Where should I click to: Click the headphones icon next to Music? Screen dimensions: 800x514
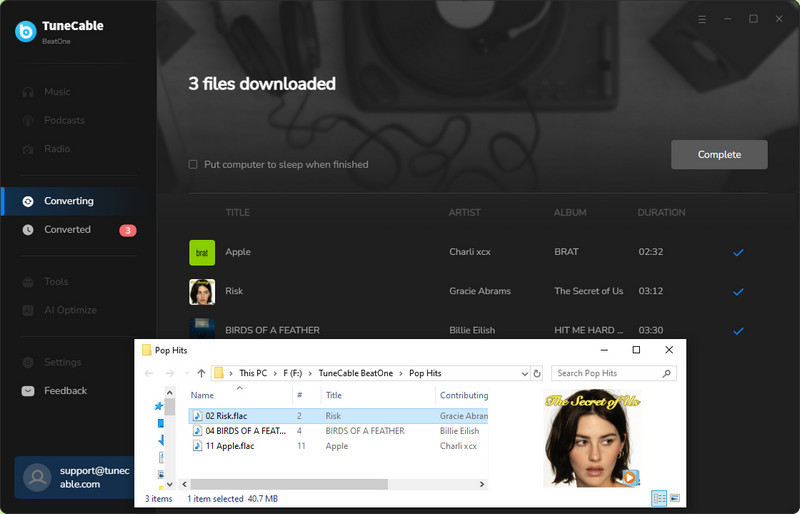pos(28,92)
